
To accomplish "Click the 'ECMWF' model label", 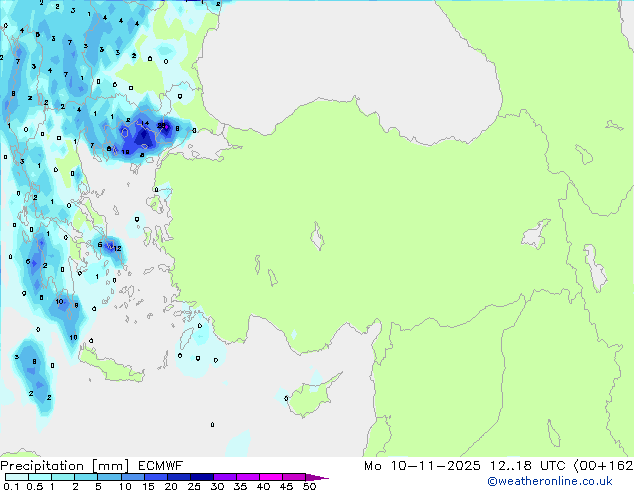I will tap(161, 466).
